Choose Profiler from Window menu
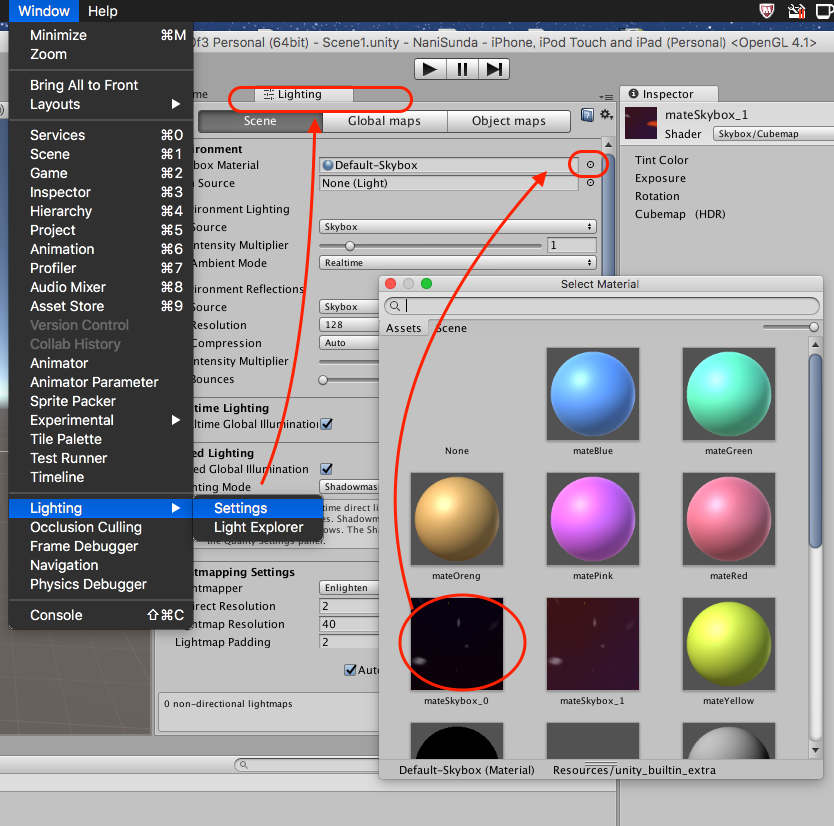The image size is (834, 826). click(101, 268)
